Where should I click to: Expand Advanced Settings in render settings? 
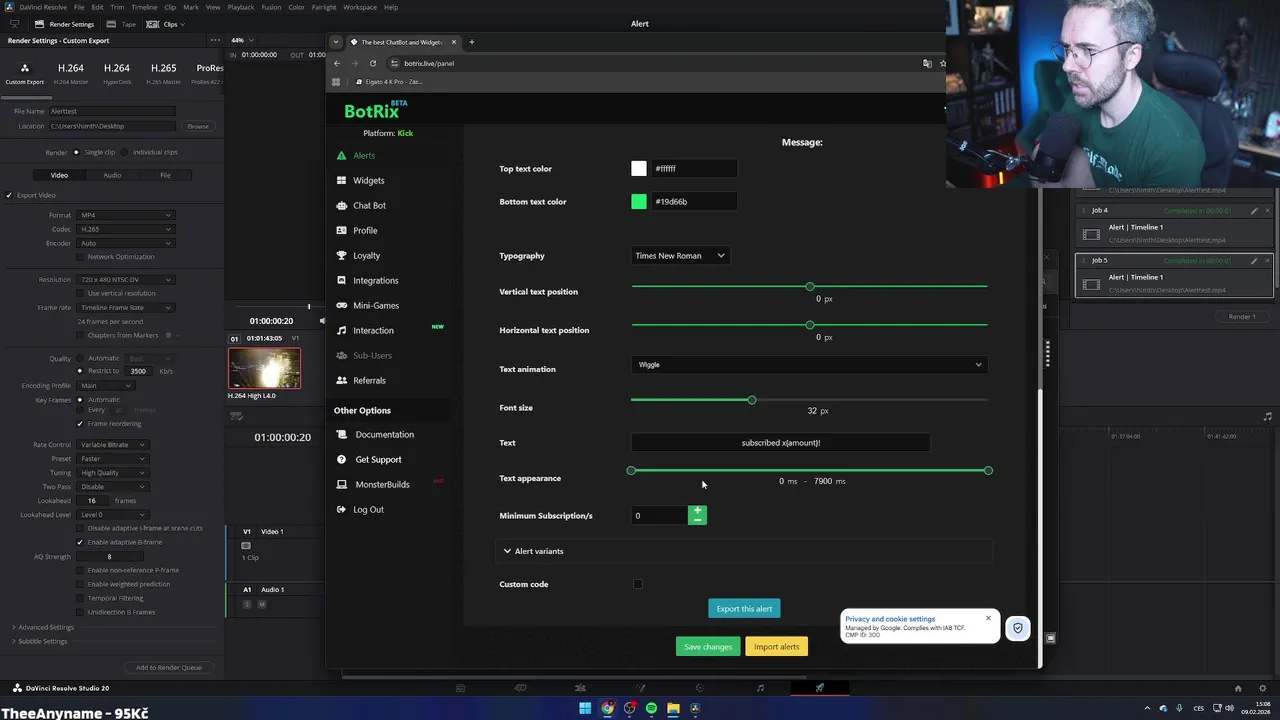point(43,627)
